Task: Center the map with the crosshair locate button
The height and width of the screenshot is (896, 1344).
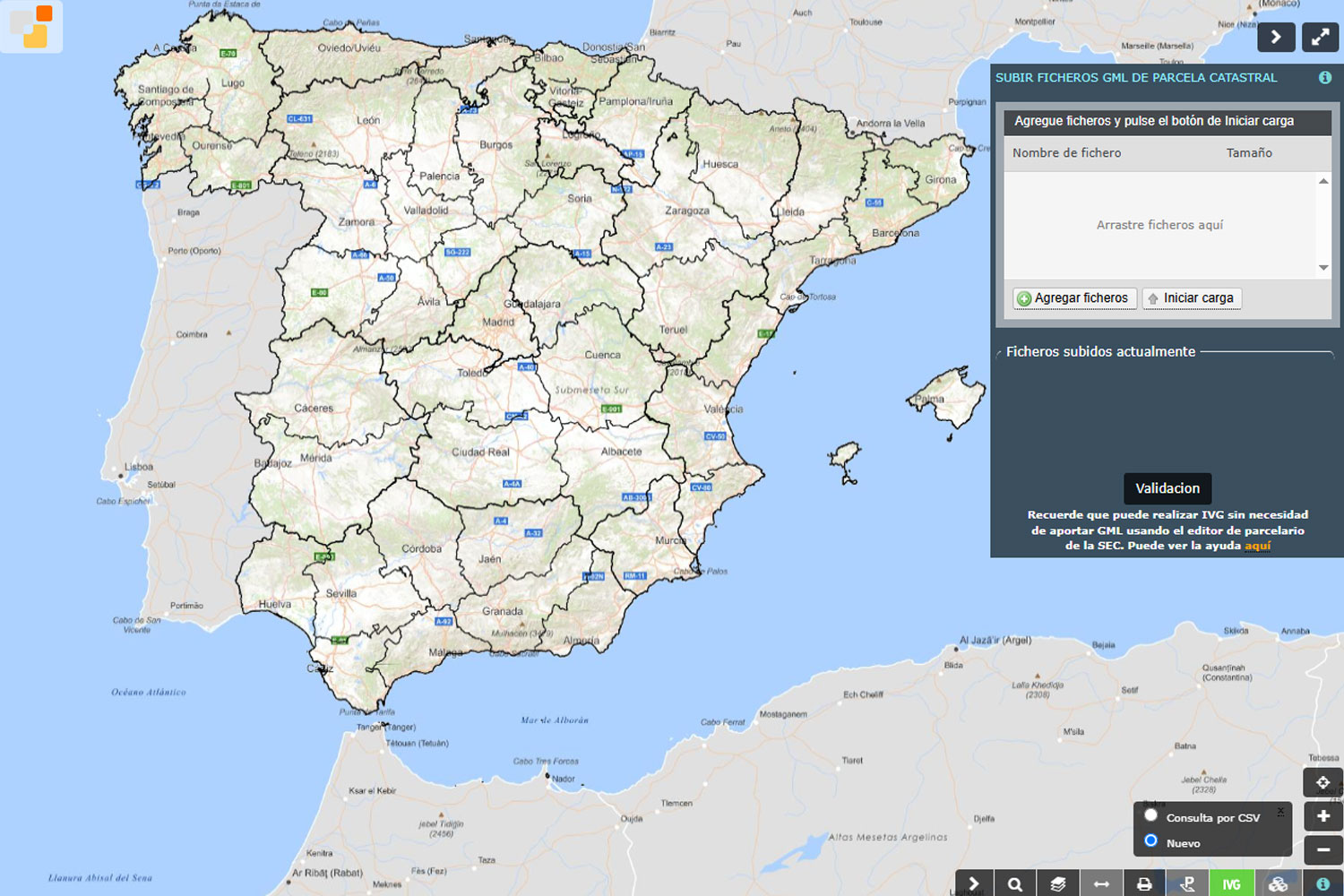Action: click(1323, 782)
